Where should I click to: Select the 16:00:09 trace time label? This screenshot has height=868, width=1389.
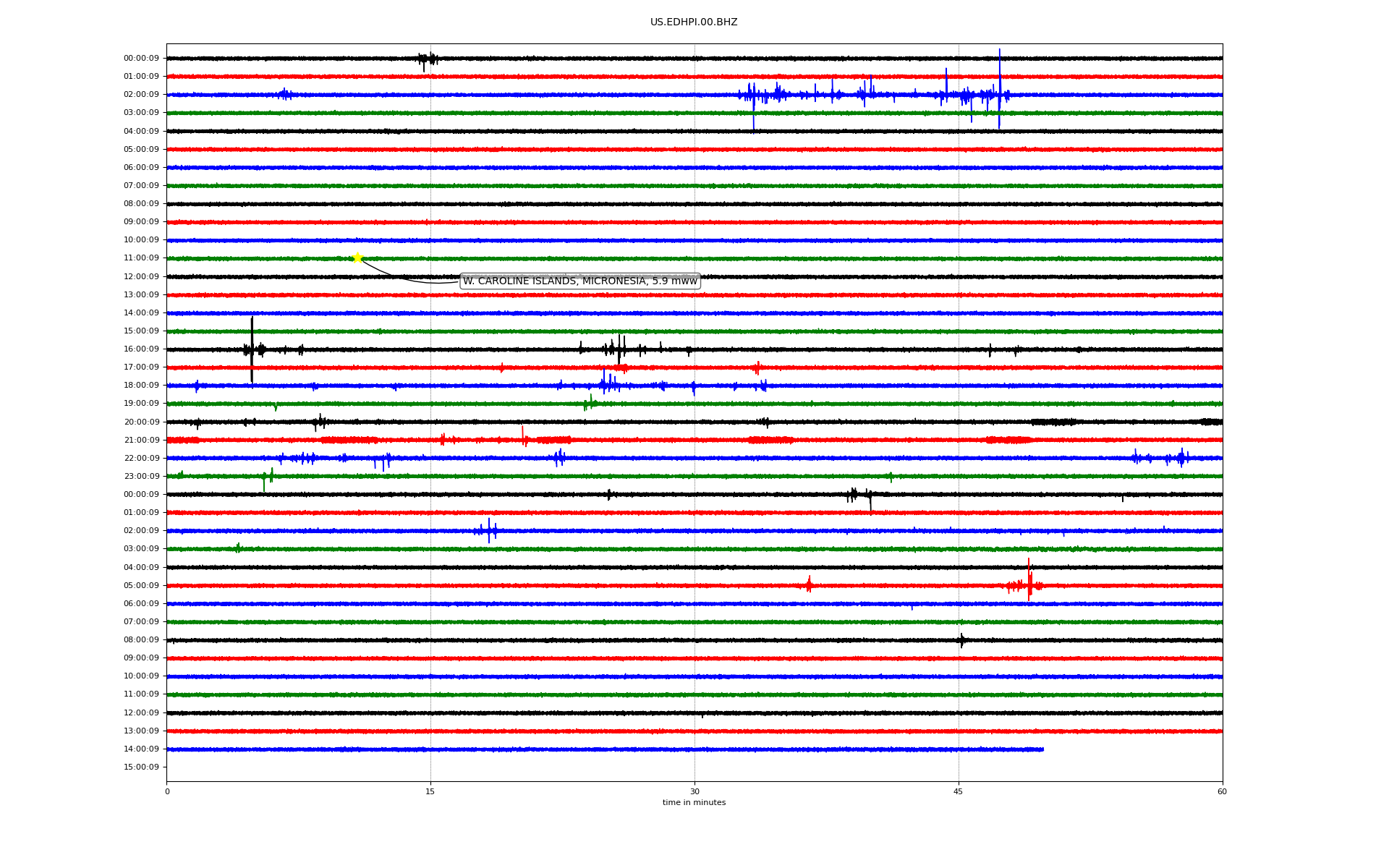click(x=141, y=349)
